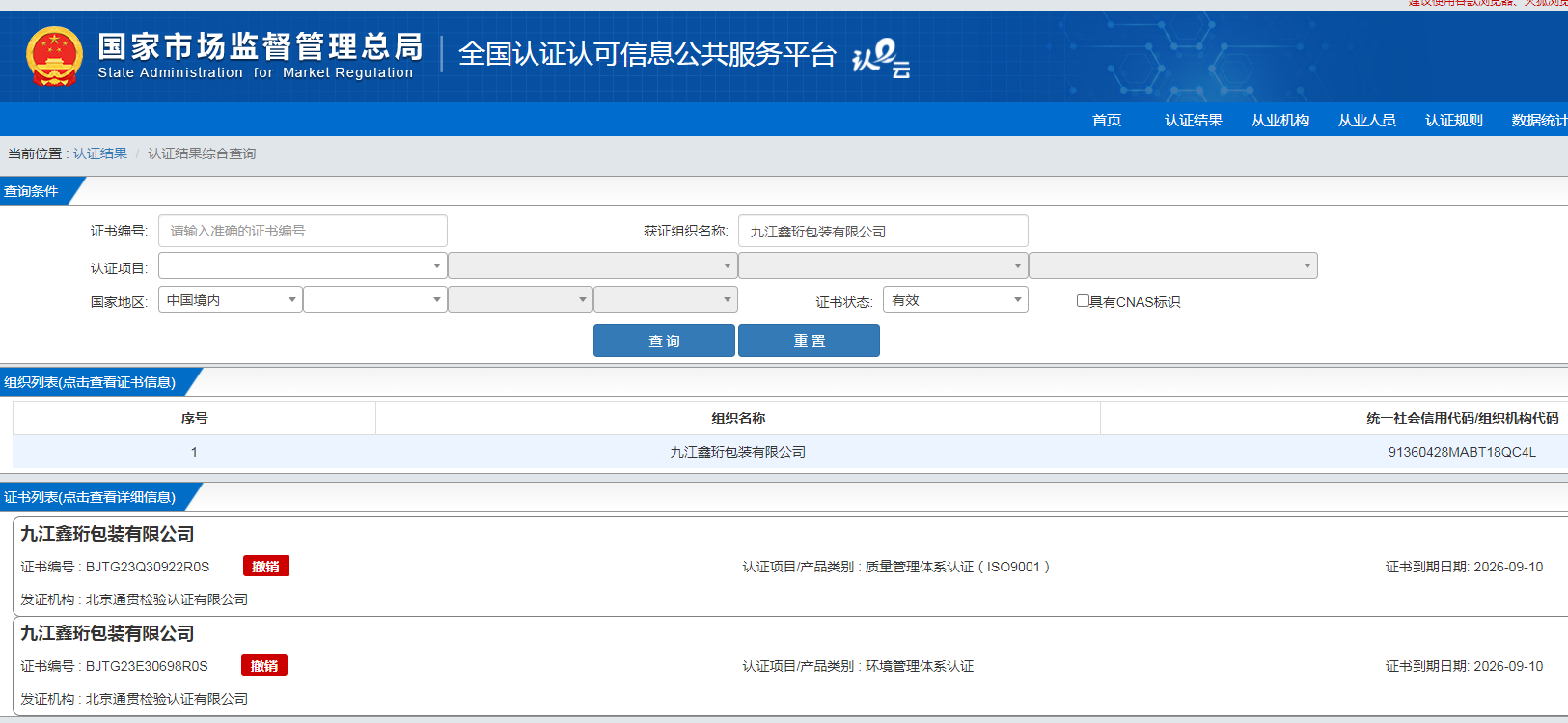1568x723 pixels.
Task: Tick the 具有CNAS标识 checkbox
Action: pos(1083,301)
